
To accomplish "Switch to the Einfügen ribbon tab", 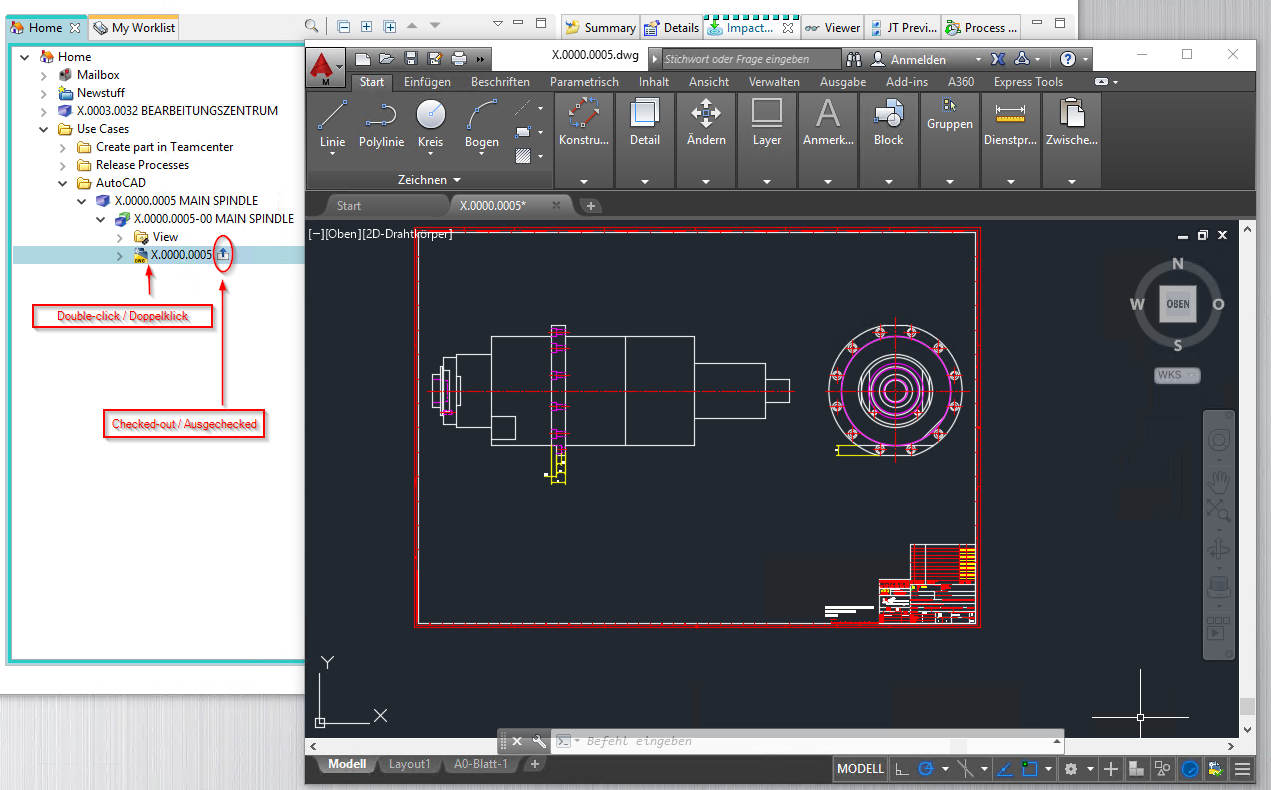I will point(427,82).
